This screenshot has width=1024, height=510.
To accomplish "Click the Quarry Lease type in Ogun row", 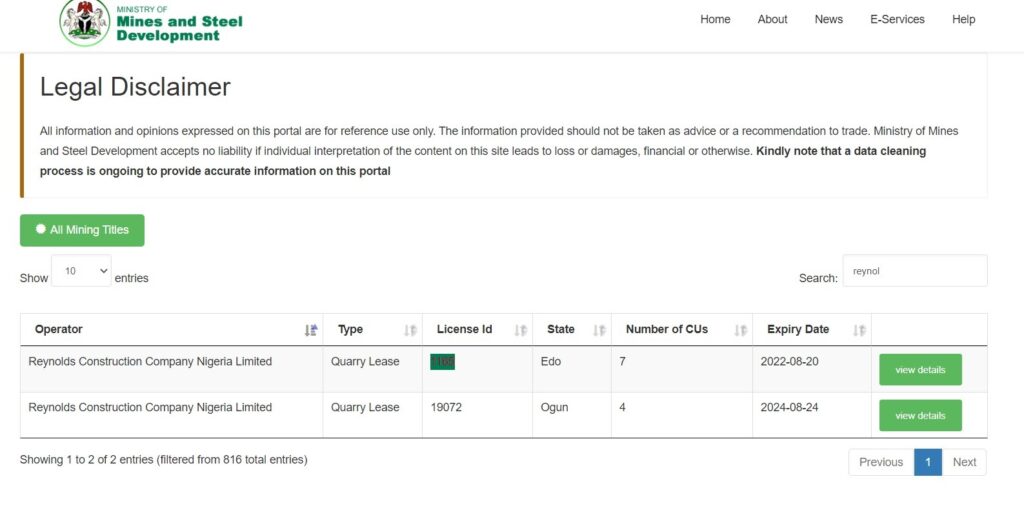I will click(x=365, y=407).
